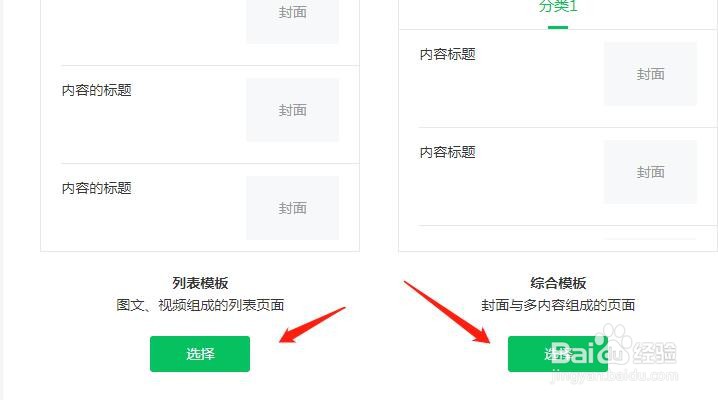Click the 列表模板 heading
The width and height of the screenshot is (718, 400).
click(200, 283)
